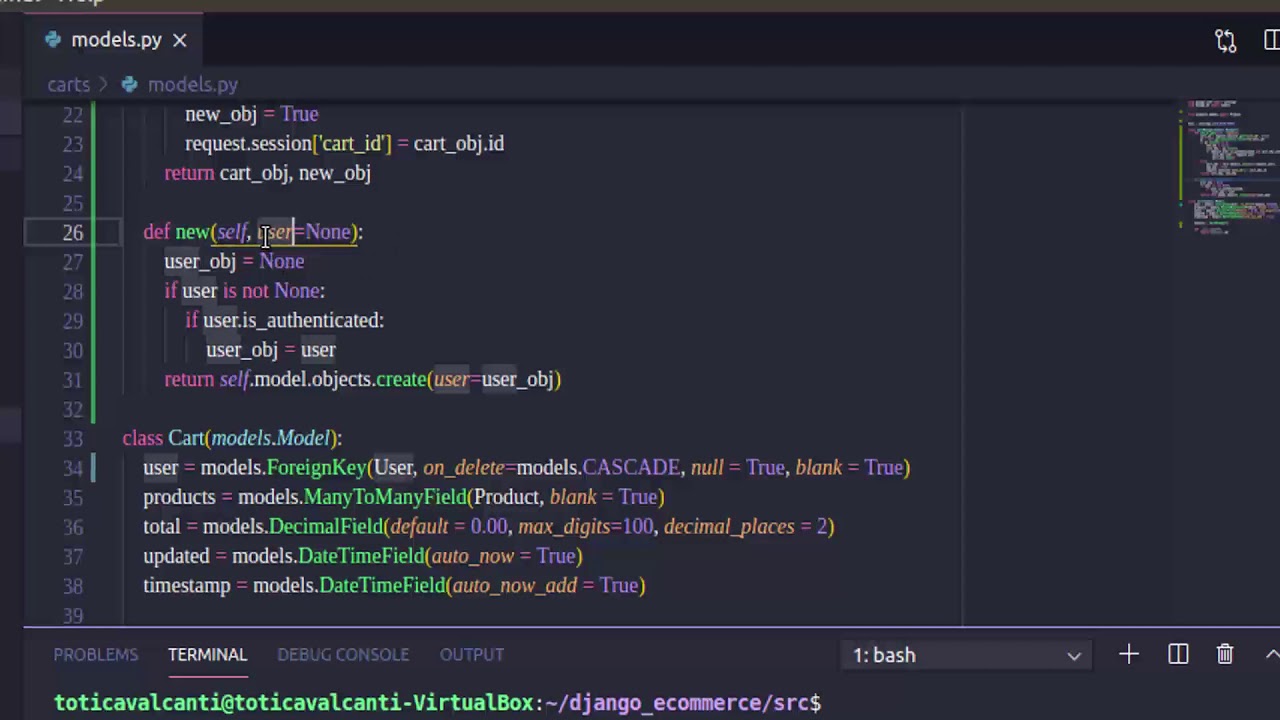Click 'return cart_obj, new_obj' on line 24
The width and height of the screenshot is (1280, 720).
[267, 173]
